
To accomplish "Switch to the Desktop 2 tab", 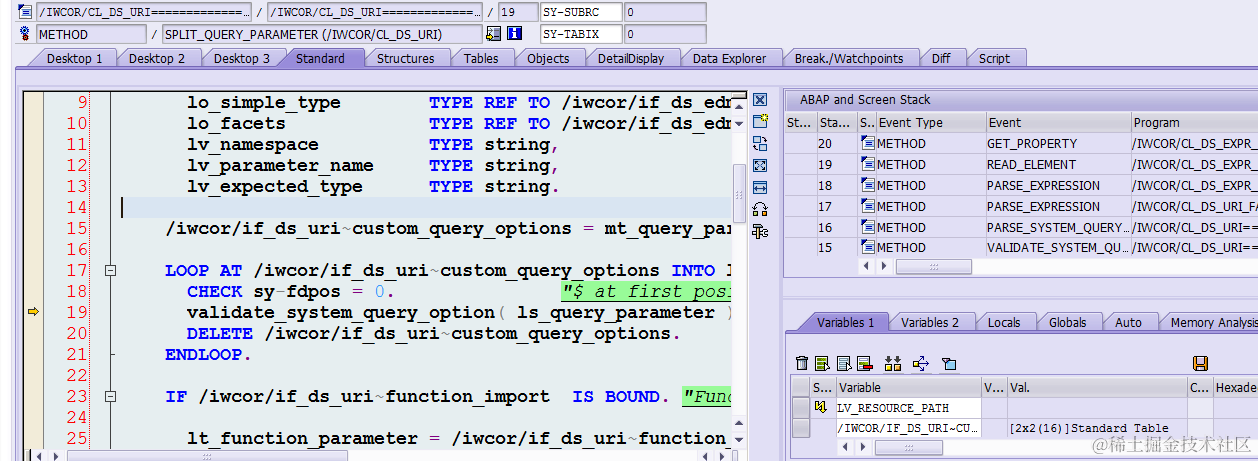I will point(157,58).
